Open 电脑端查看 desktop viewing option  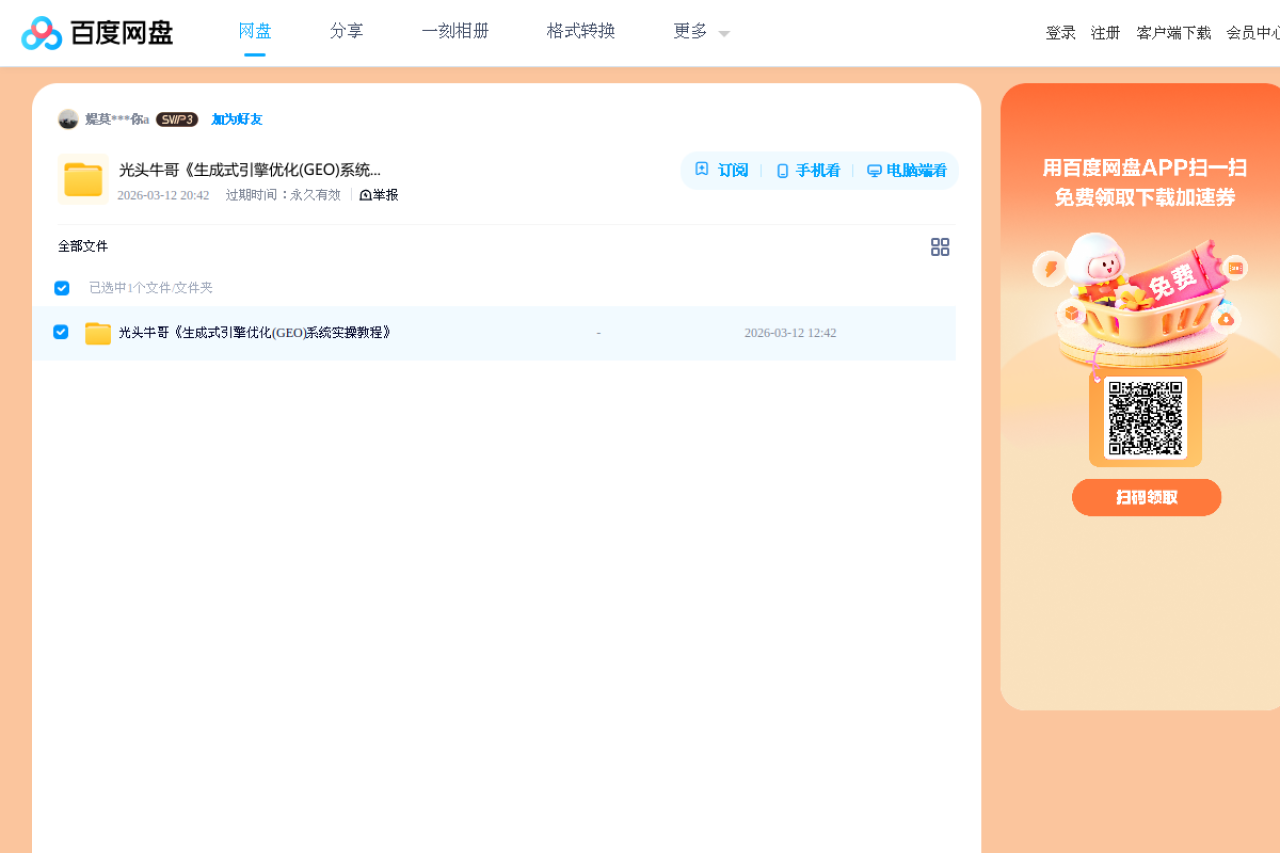coord(872,170)
